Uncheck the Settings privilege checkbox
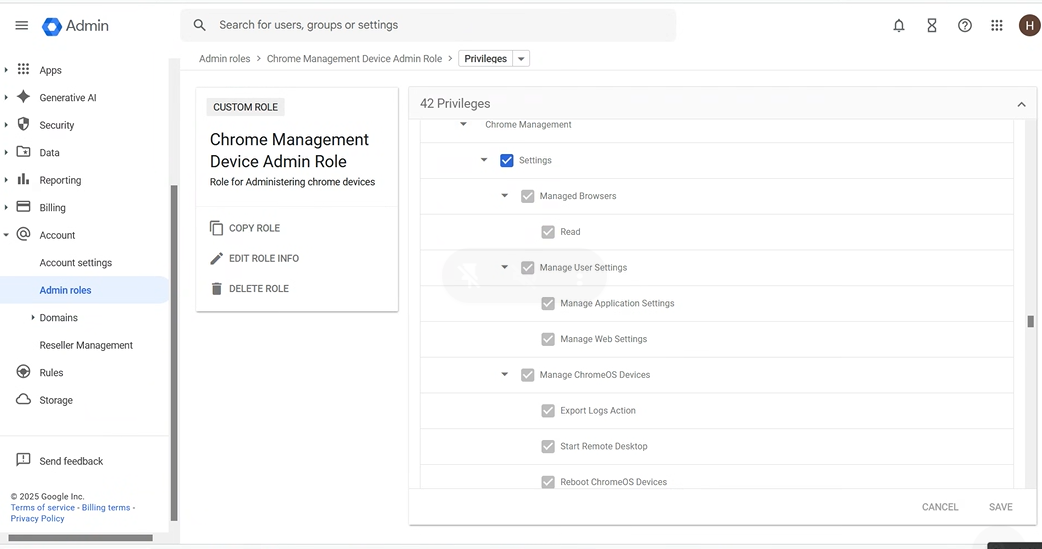The width and height of the screenshot is (1042, 549). 507,160
